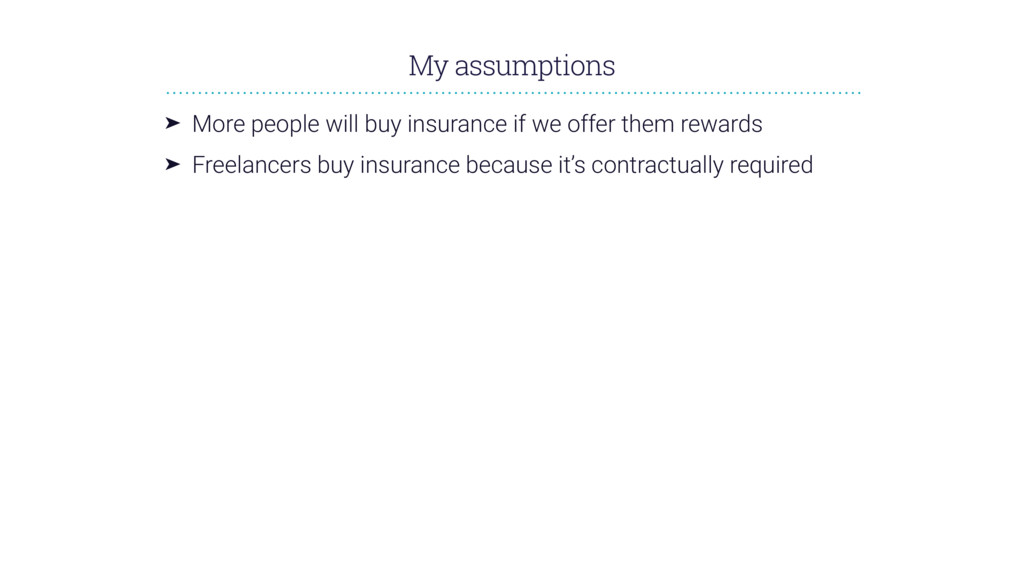The image size is (1024, 576).
Task: Click the word 'offer' in first bullet
Action: [592, 124]
